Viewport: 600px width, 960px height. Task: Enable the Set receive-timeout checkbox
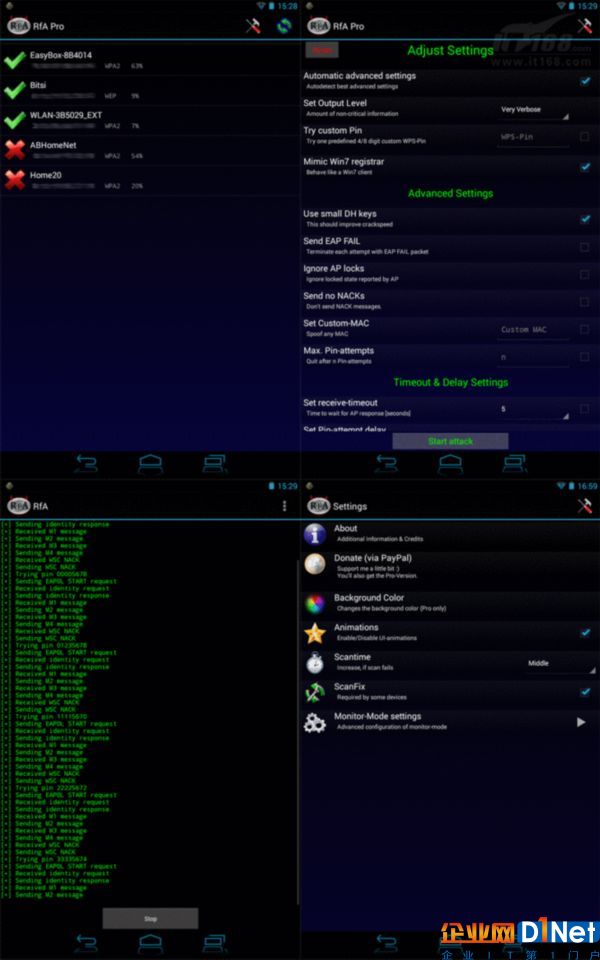pyautogui.click(x=585, y=408)
